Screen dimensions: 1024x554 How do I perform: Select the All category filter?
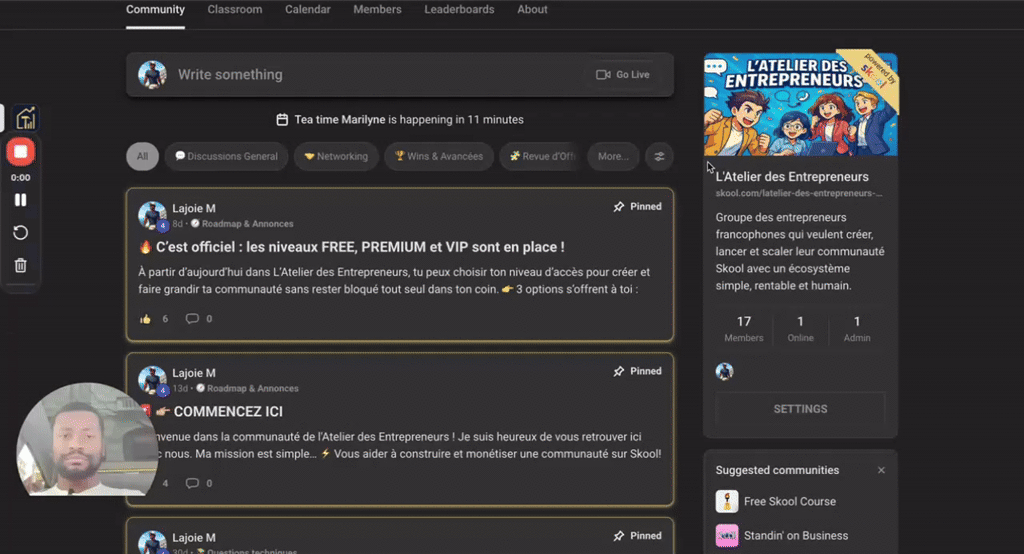point(142,157)
